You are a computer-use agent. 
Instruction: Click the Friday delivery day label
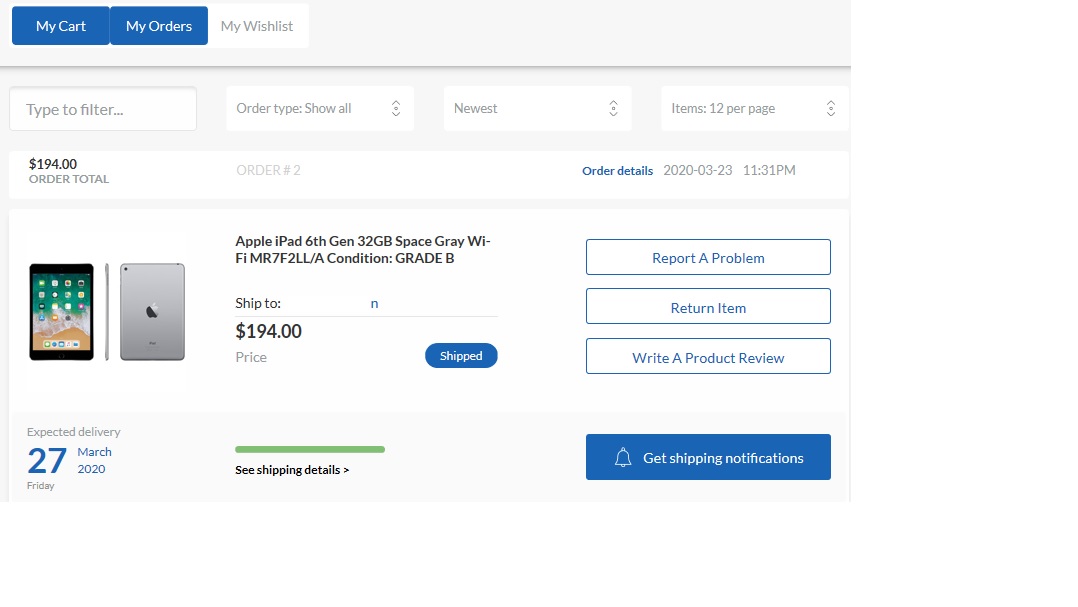click(41, 485)
